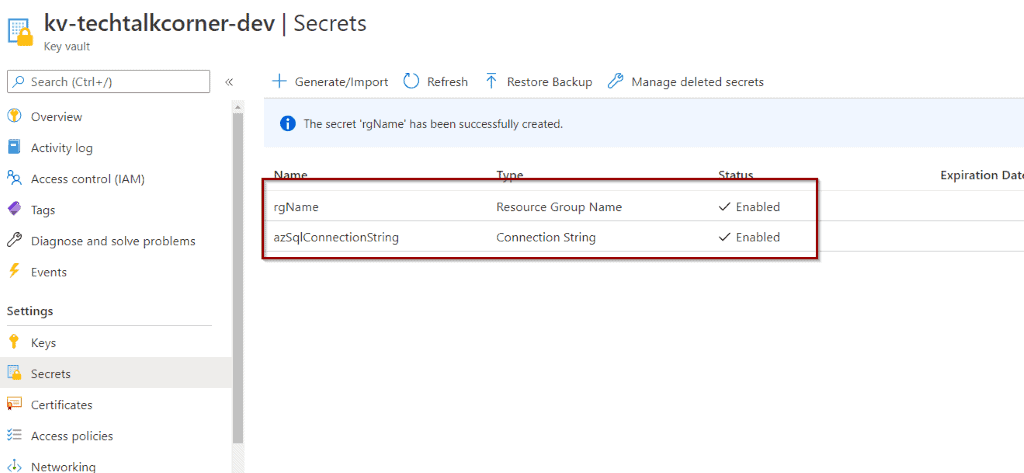The width and height of the screenshot is (1024, 473).
Task: Click the circular Refresh arrow icon
Action: coord(411,82)
